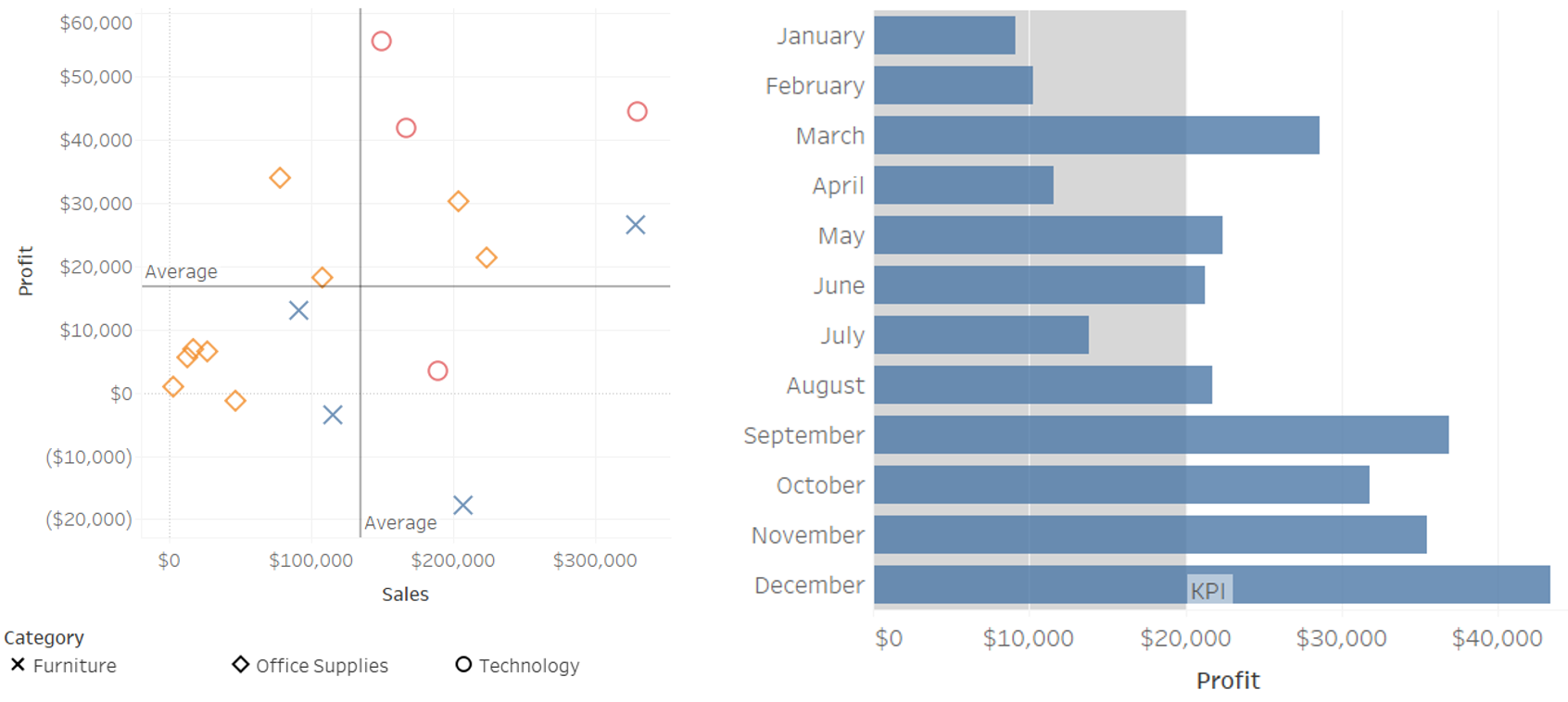Viewport: 1568px width, 702px height.
Task: Click the Sales axis title
Action: pyautogui.click(x=405, y=594)
